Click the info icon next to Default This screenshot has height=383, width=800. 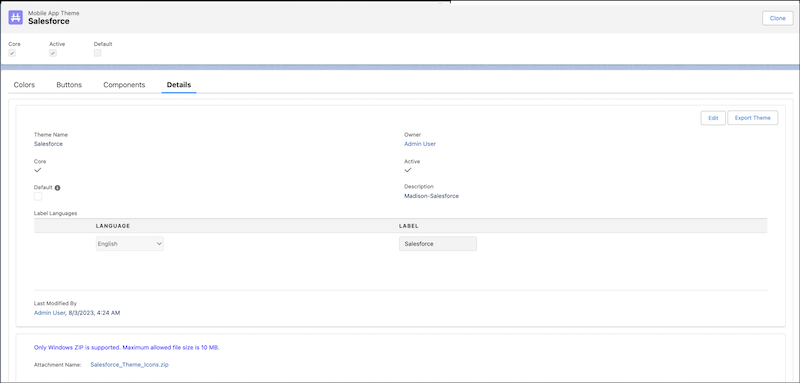pyautogui.click(x=57, y=188)
